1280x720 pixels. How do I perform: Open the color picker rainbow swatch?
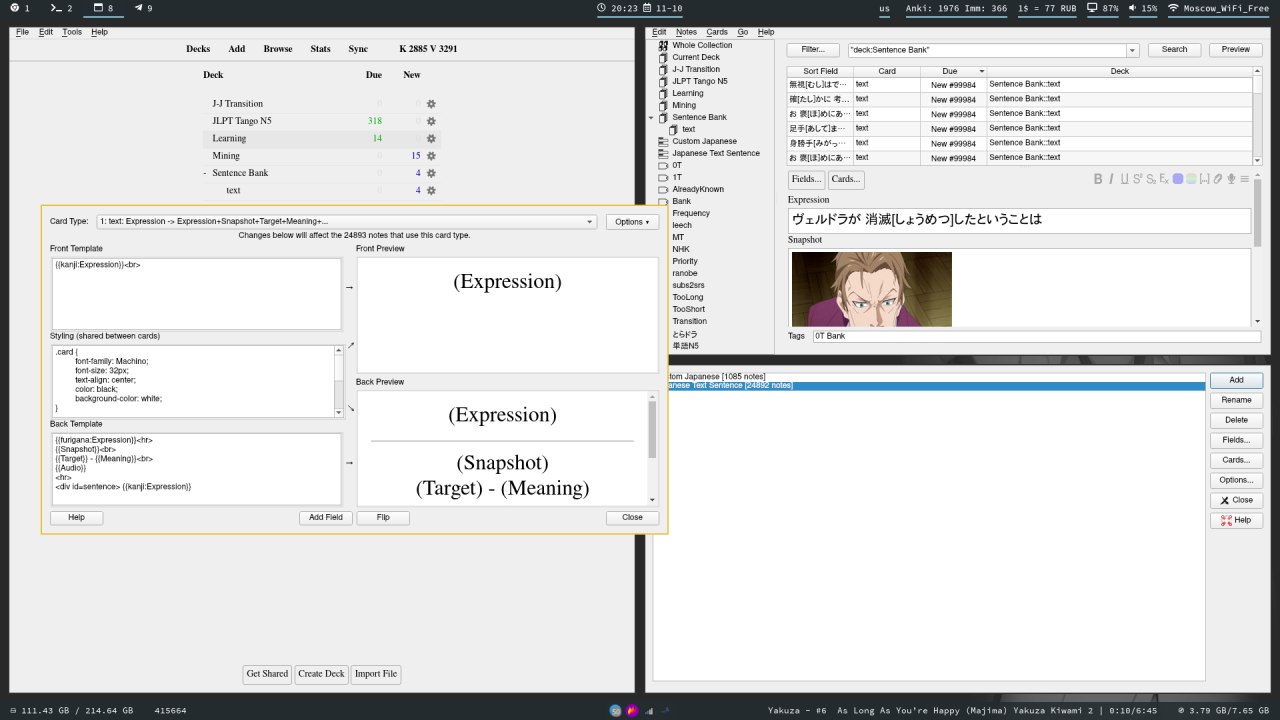tap(1191, 179)
